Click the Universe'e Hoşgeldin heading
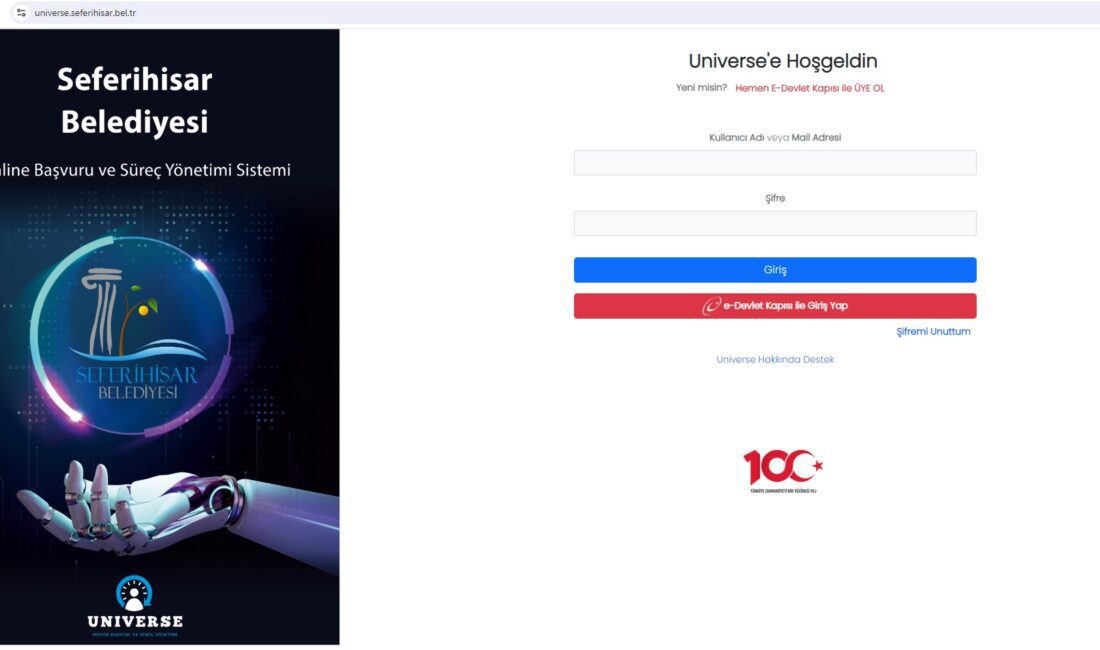This screenshot has height=650, width=1100. coord(783,61)
